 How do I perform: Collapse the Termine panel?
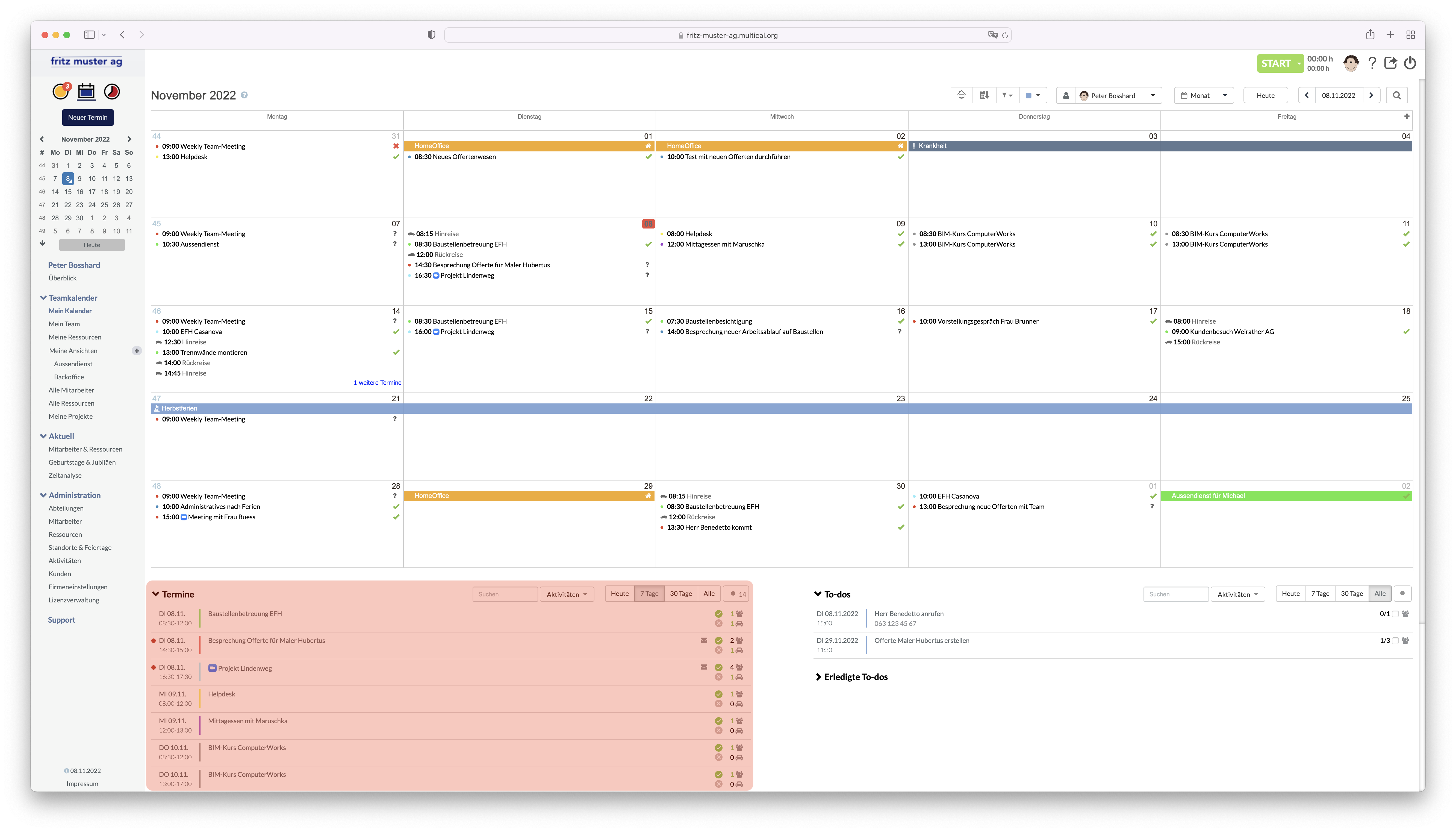(x=156, y=594)
